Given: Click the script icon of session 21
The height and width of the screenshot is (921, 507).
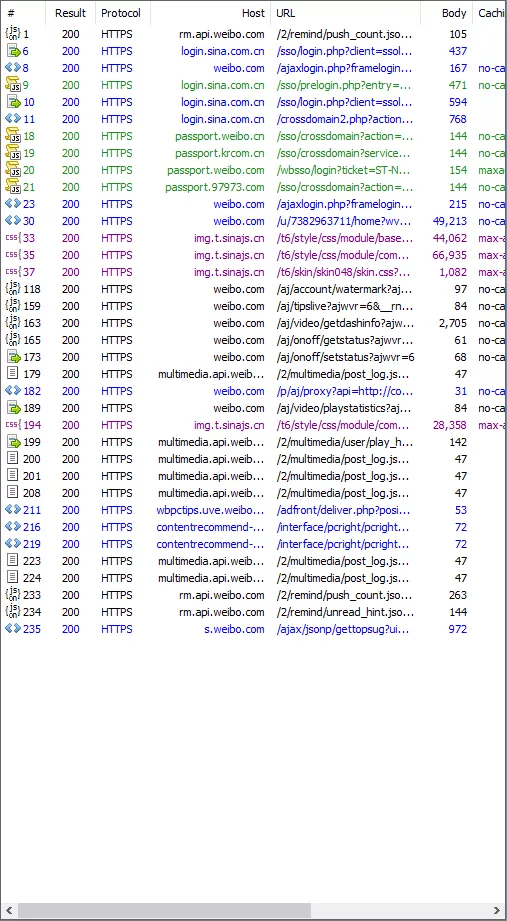Looking at the screenshot, I should (12, 187).
